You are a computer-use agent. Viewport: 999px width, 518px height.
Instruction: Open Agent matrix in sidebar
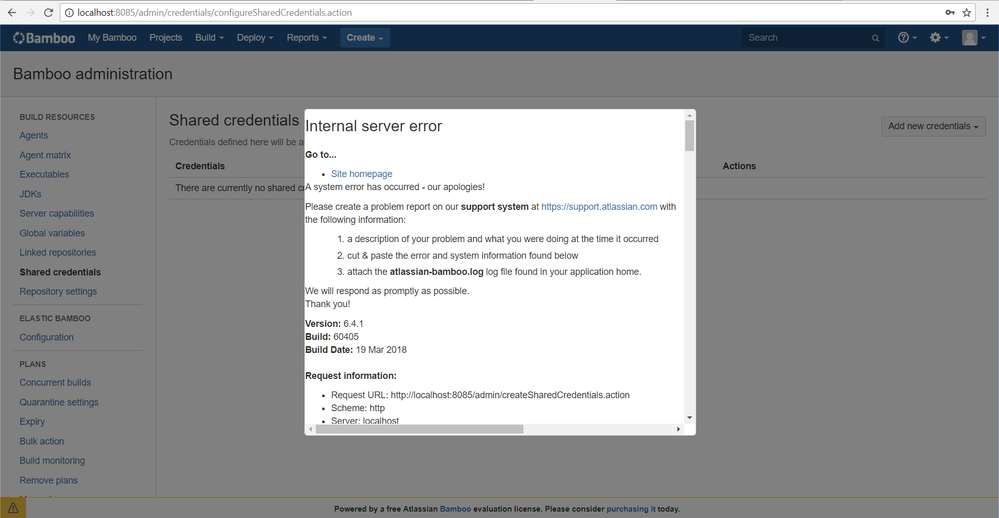(45, 155)
